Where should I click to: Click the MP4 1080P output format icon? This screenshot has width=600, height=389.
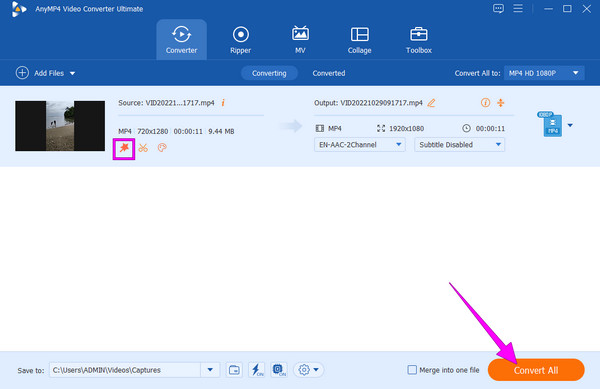coord(550,124)
